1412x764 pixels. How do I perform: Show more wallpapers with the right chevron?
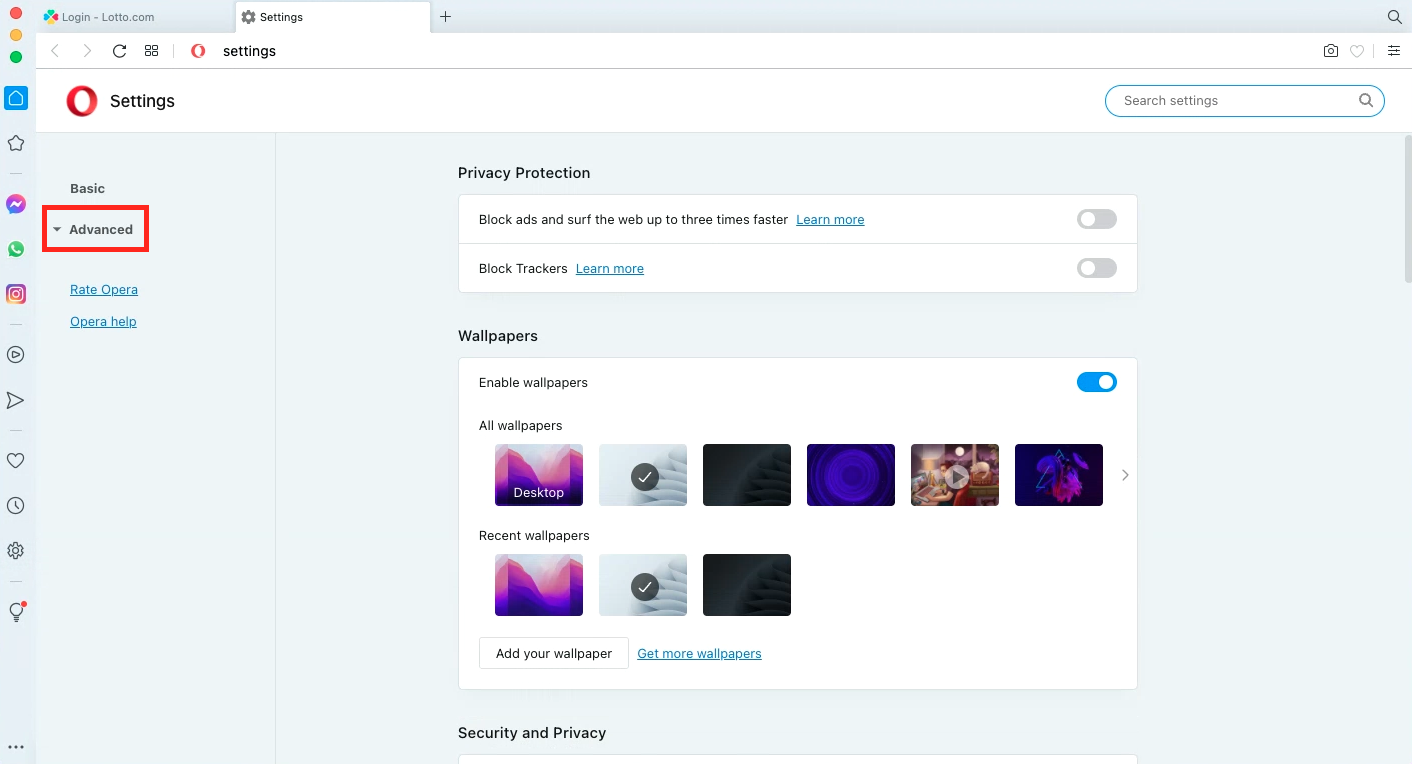click(1125, 475)
